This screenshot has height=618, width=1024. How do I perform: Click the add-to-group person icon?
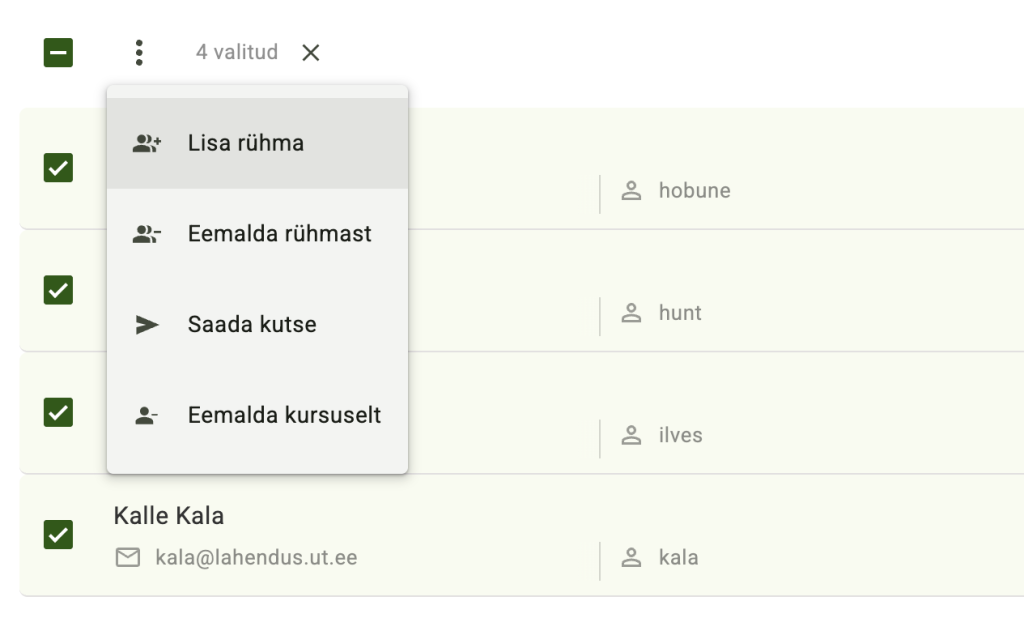(x=147, y=143)
